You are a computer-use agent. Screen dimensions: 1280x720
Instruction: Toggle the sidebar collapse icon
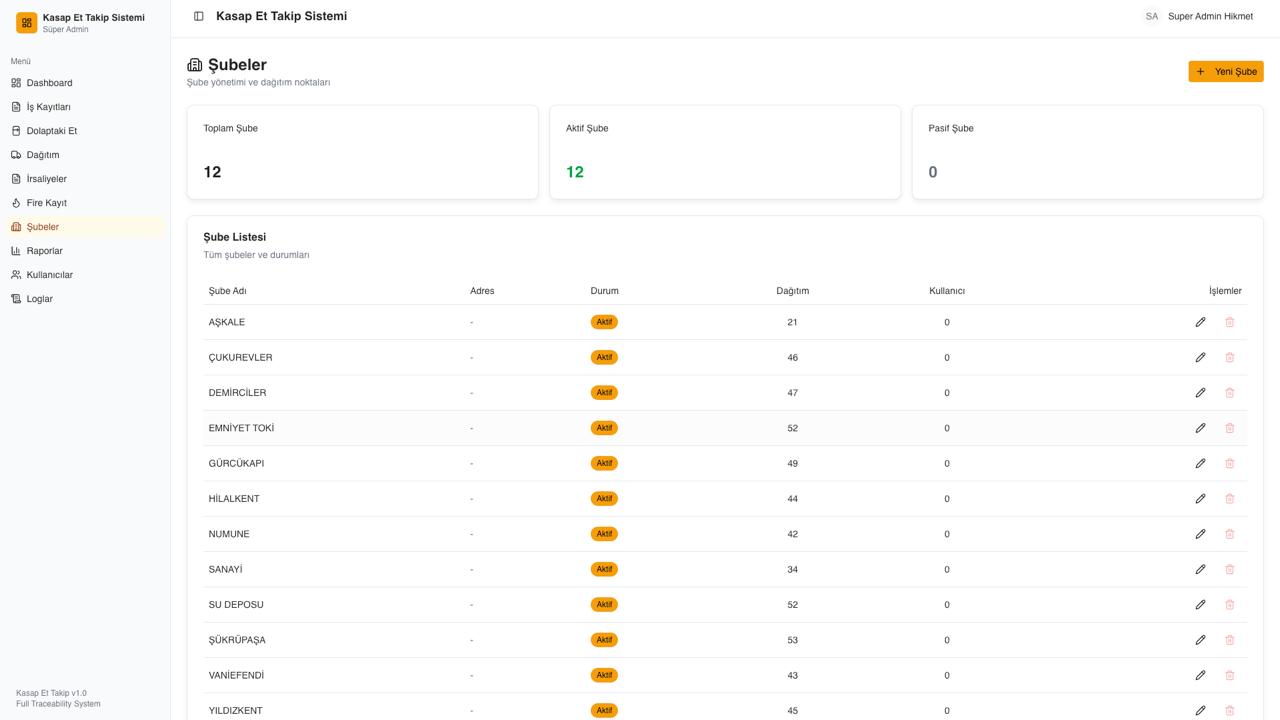[199, 16]
